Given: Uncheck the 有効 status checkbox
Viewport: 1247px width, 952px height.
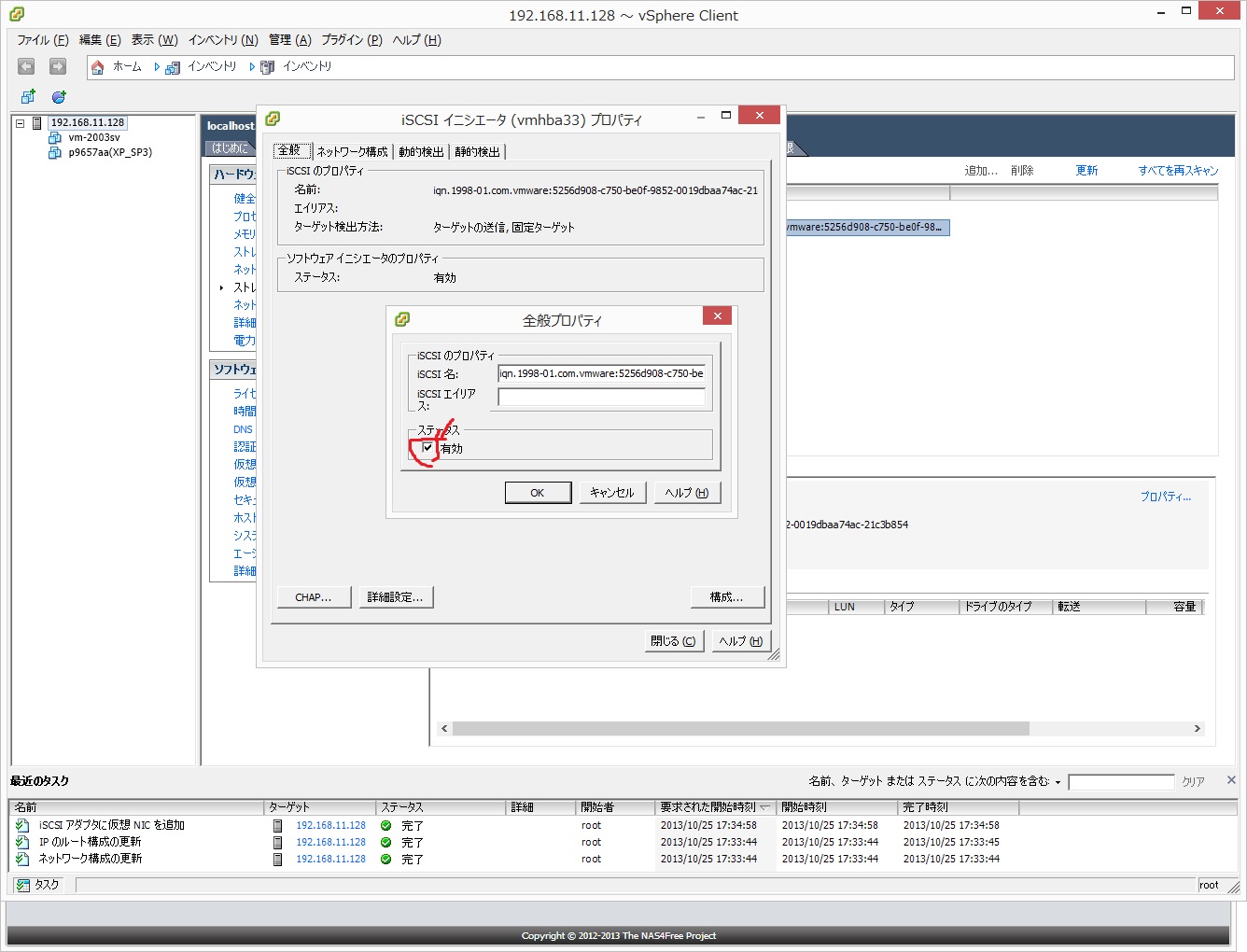Looking at the screenshot, I should [x=427, y=448].
